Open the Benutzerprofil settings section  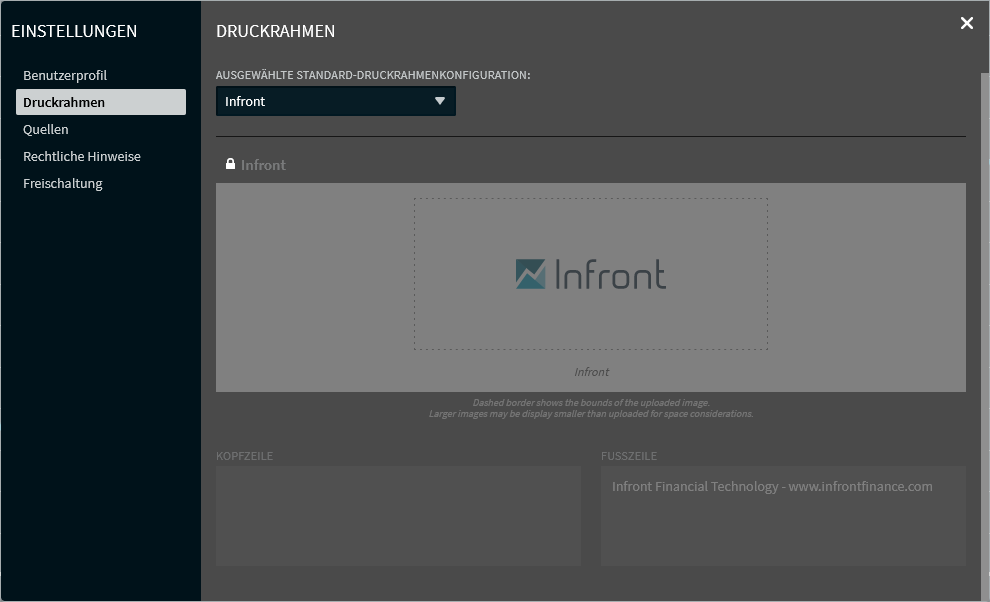pyautogui.click(x=65, y=75)
